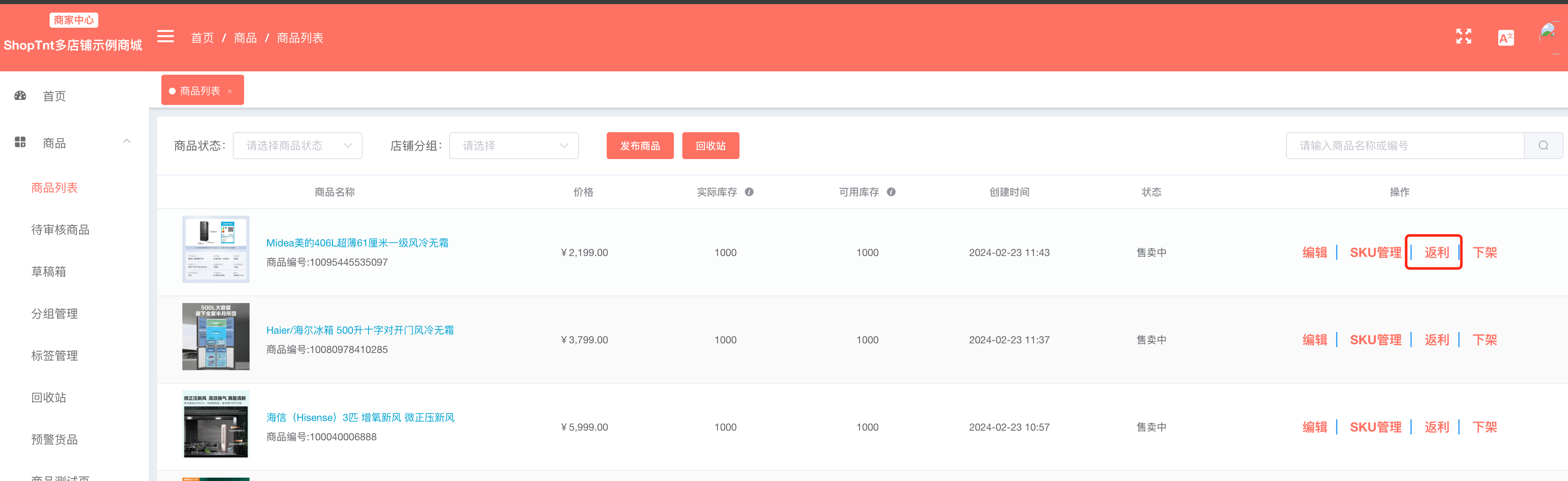Click 商品列表 in the breadcrumb
The width and height of the screenshot is (1568, 481).
click(300, 38)
